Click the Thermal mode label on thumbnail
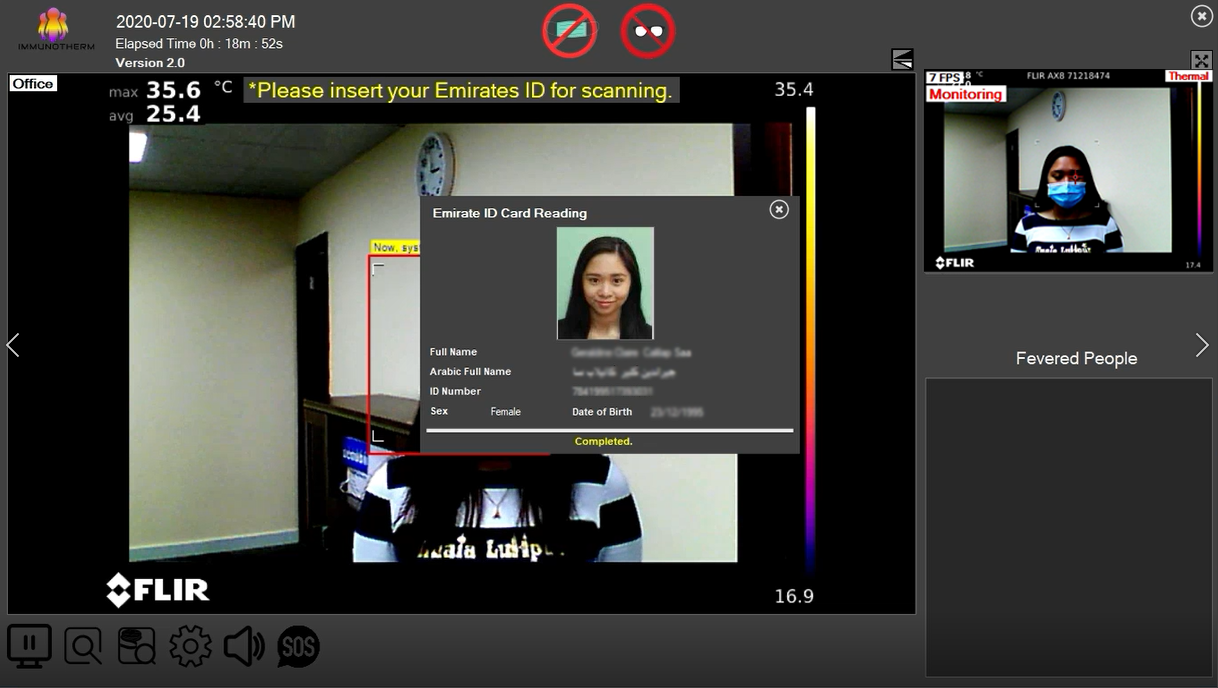The width and height of the screenshot is (1218, 688). tap(1188, 76)
